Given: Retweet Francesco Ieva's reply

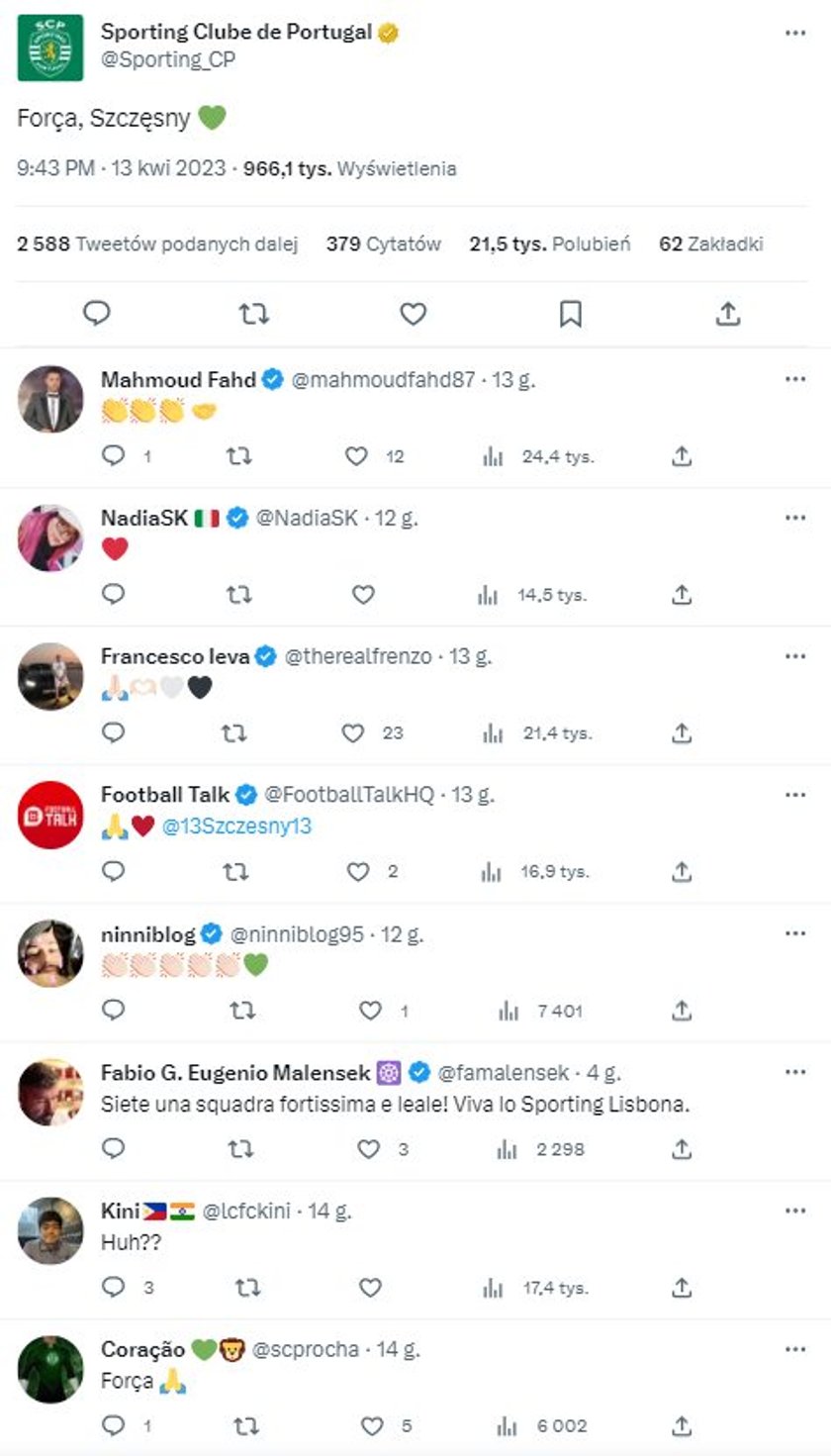Looking at the screenshot, I should pos(235,733).
